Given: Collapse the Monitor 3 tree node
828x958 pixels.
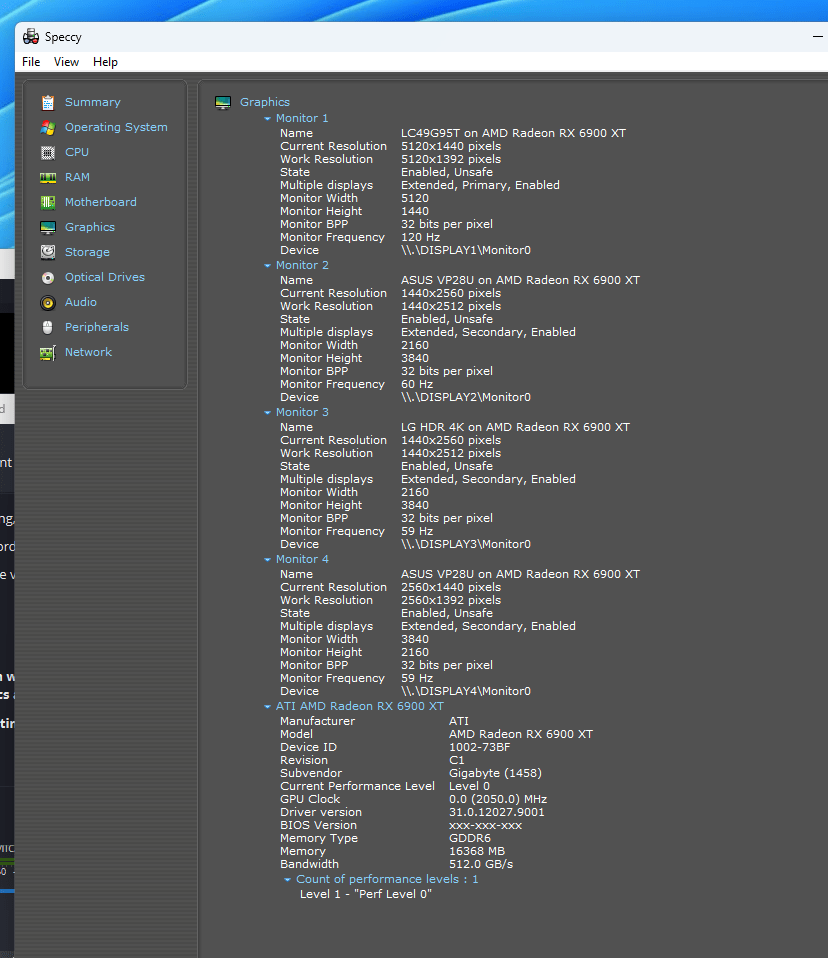Looking at the screenshot, I should pyautogui.click(x=267, y=413).
